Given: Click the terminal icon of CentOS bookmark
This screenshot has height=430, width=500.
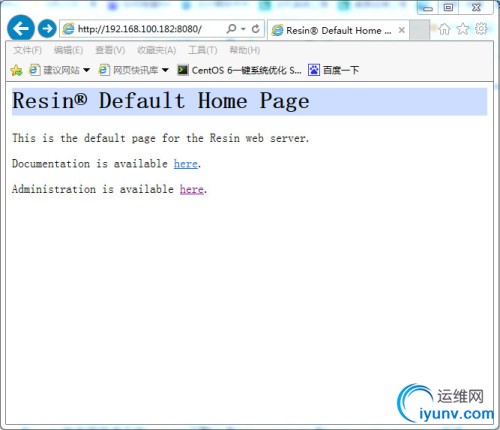Looking at the screenshot, I should tap(182, 70).
